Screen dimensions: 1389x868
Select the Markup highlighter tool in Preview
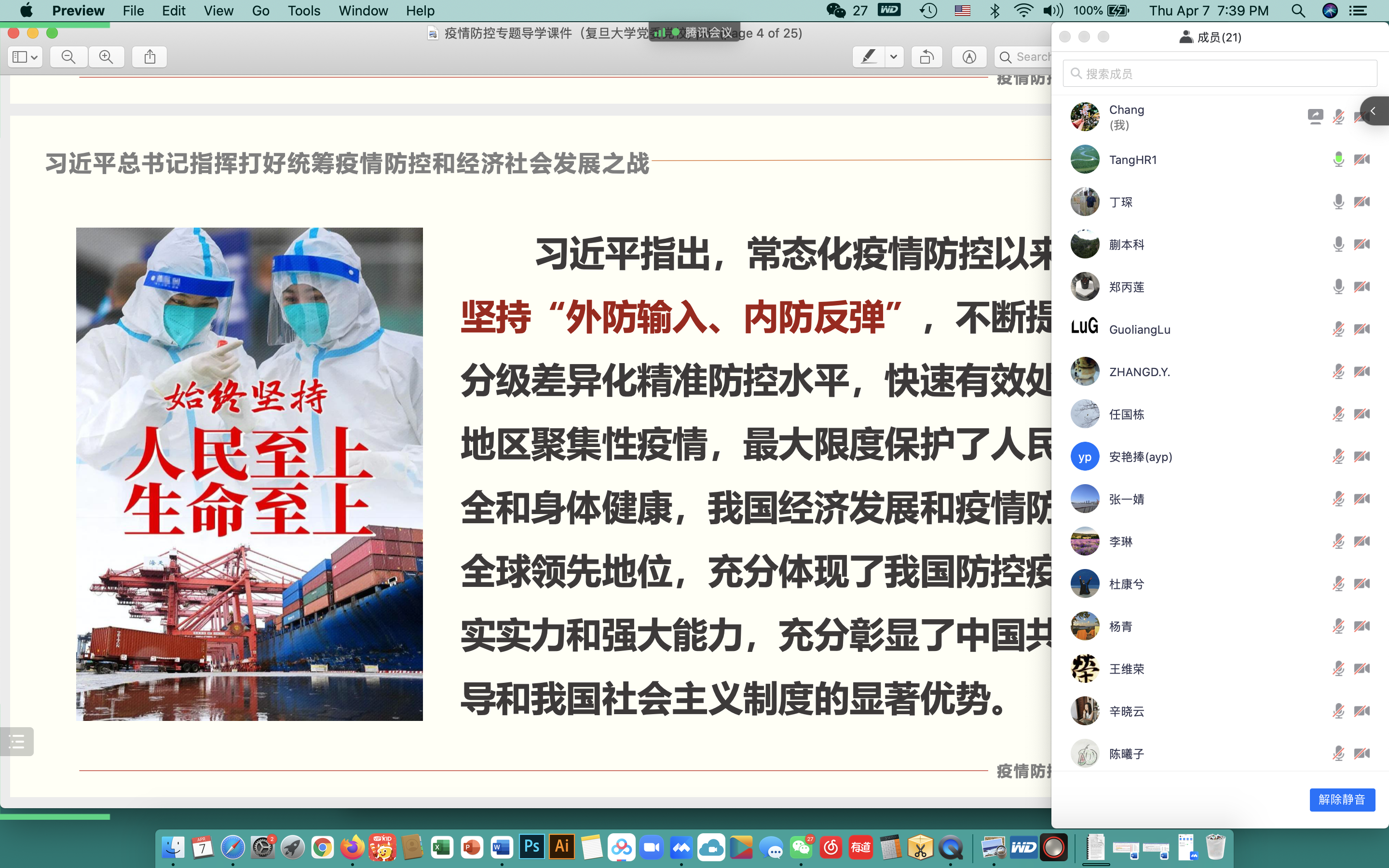(868, 57)
